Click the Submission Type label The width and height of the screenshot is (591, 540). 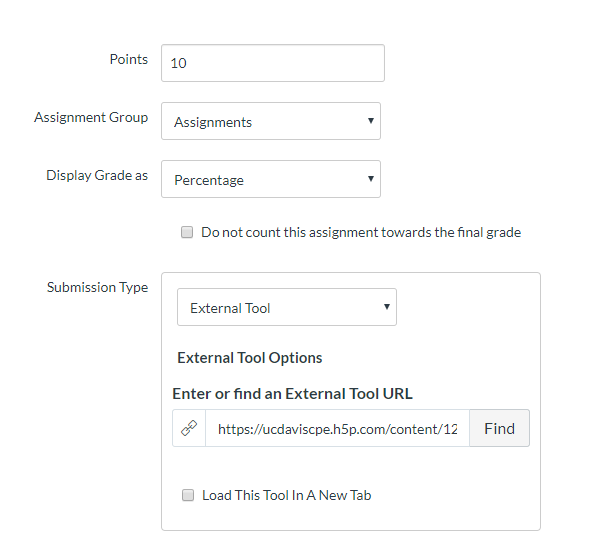[97, 288]
